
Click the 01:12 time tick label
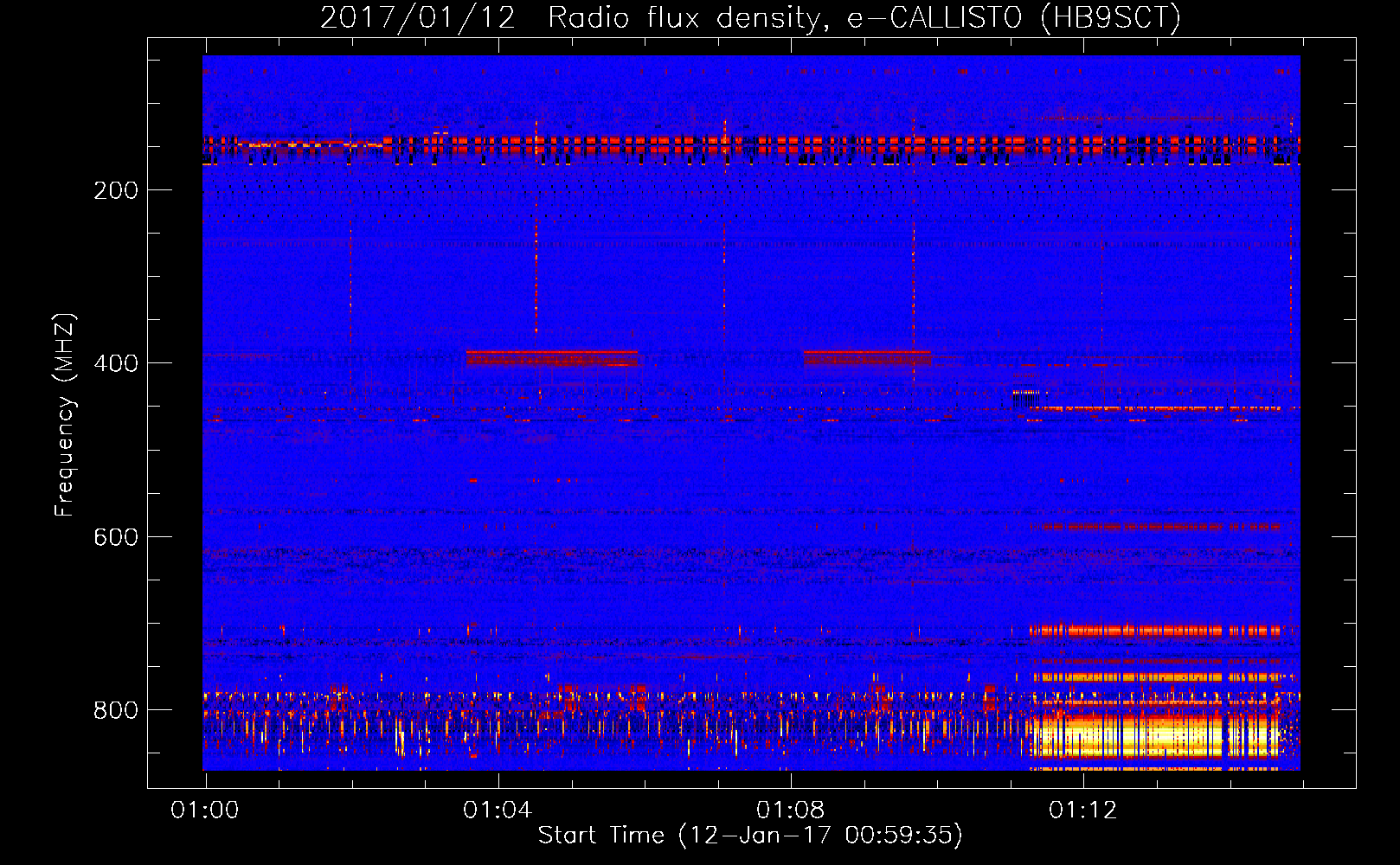pos(1083,810)
